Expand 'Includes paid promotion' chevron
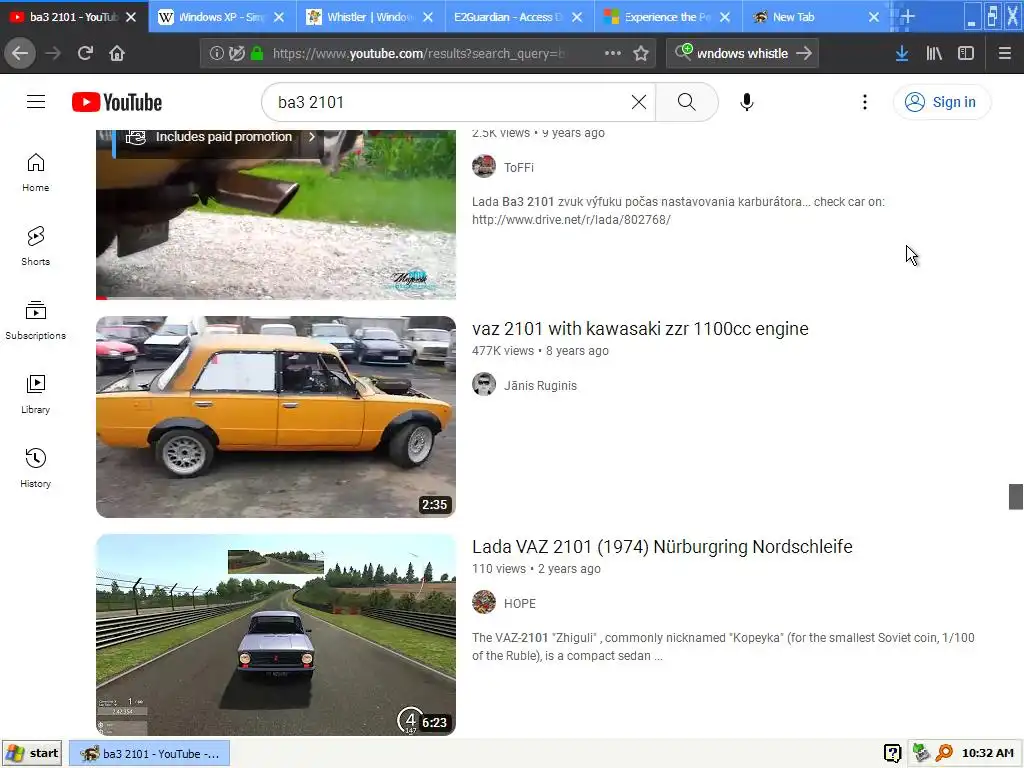1024x768 pixels. [312, 136]
